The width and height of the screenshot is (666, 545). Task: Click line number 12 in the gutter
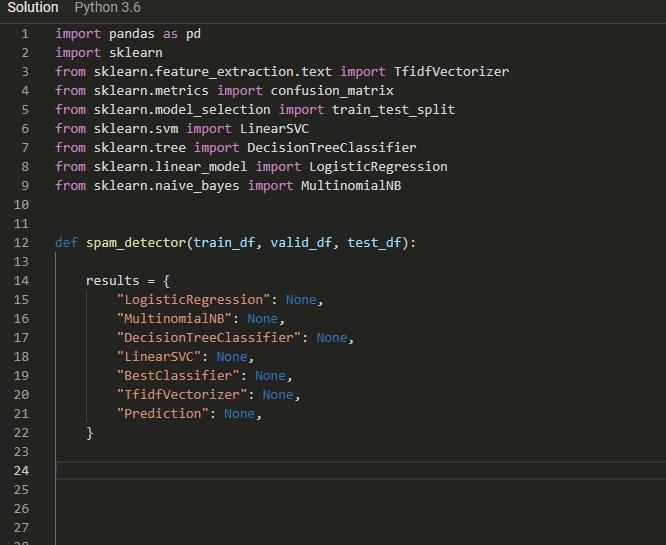pos(21,243)
